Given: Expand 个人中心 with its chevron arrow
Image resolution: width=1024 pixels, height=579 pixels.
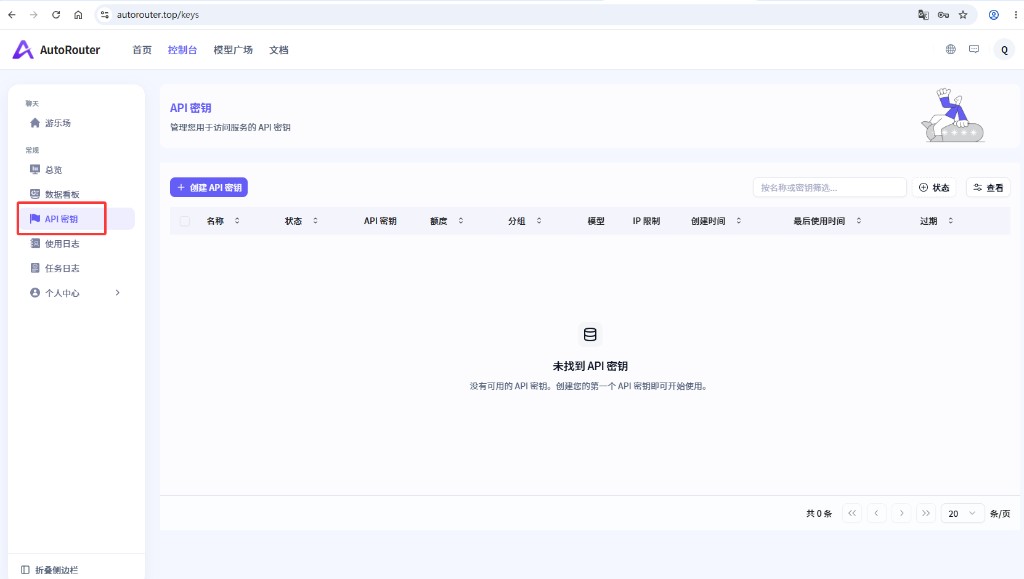Looking at the screenshot, I should 118,292.
